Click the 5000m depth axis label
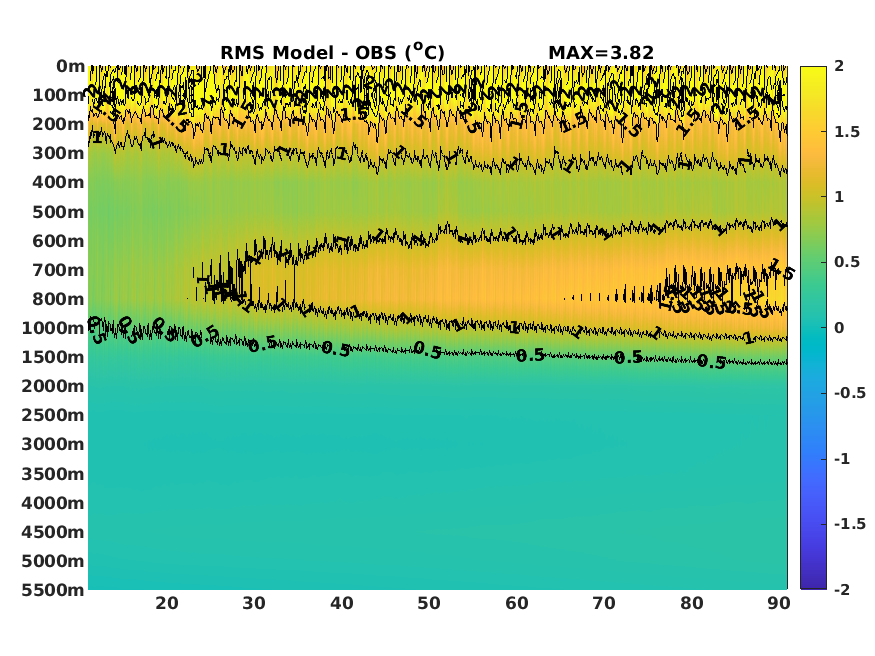The image size is (875, 656). point(53,561)
